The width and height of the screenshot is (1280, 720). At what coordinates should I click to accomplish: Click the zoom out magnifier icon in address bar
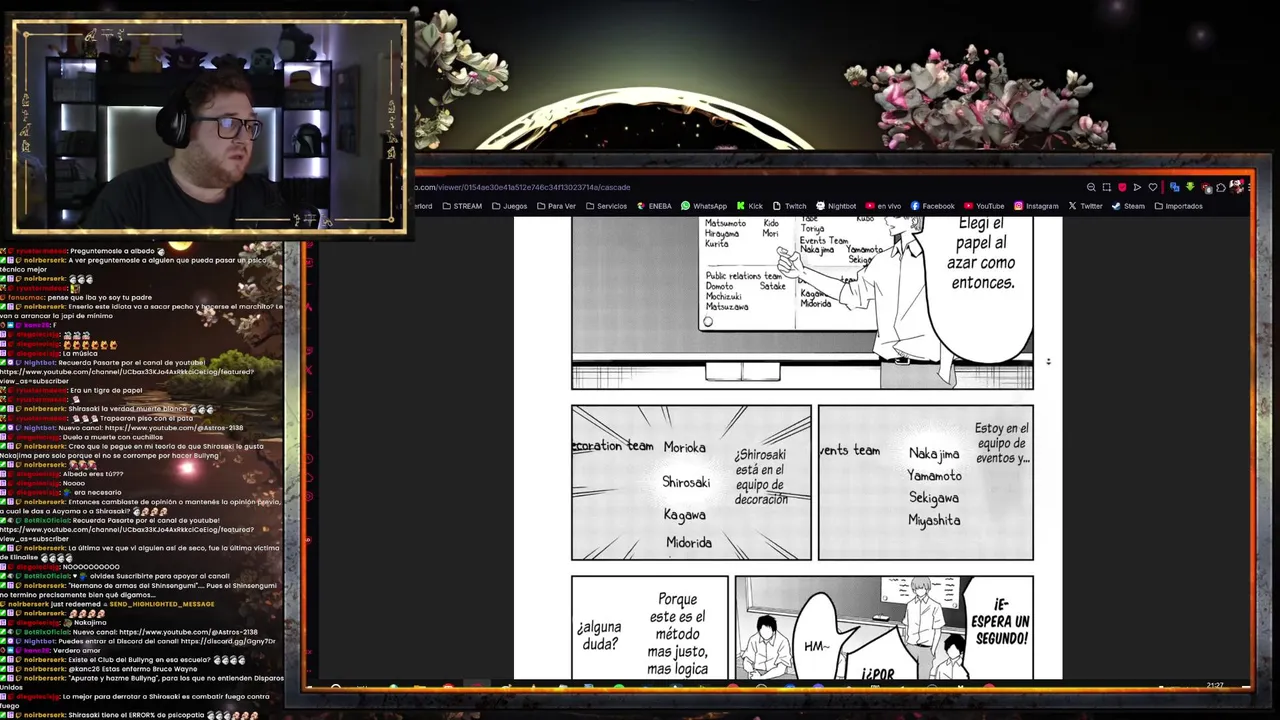click(x=1091, y=187)
